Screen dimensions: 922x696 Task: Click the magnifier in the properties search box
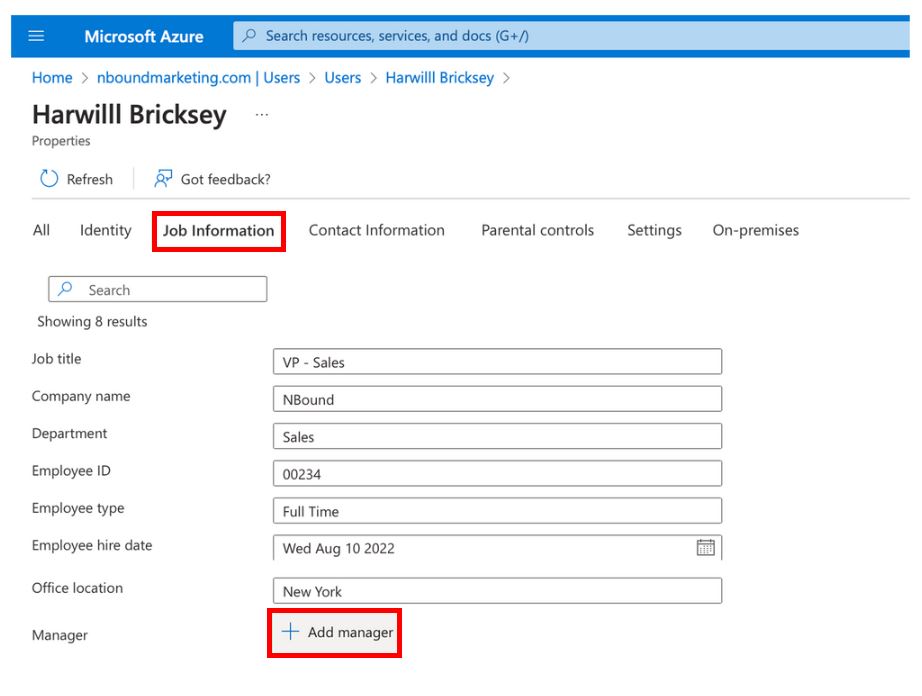pyautogui.click(x=66, y=289)
